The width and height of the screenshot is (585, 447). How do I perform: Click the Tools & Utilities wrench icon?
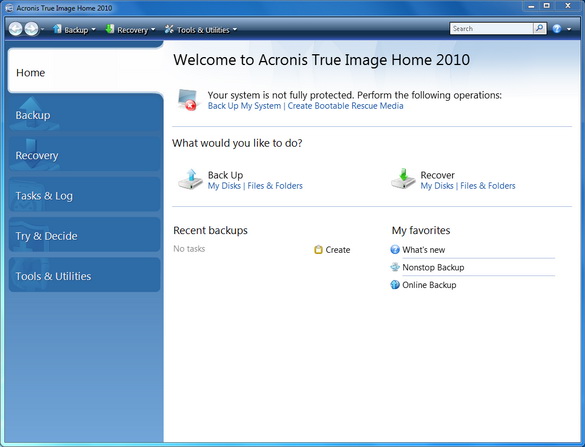(169, 29)
